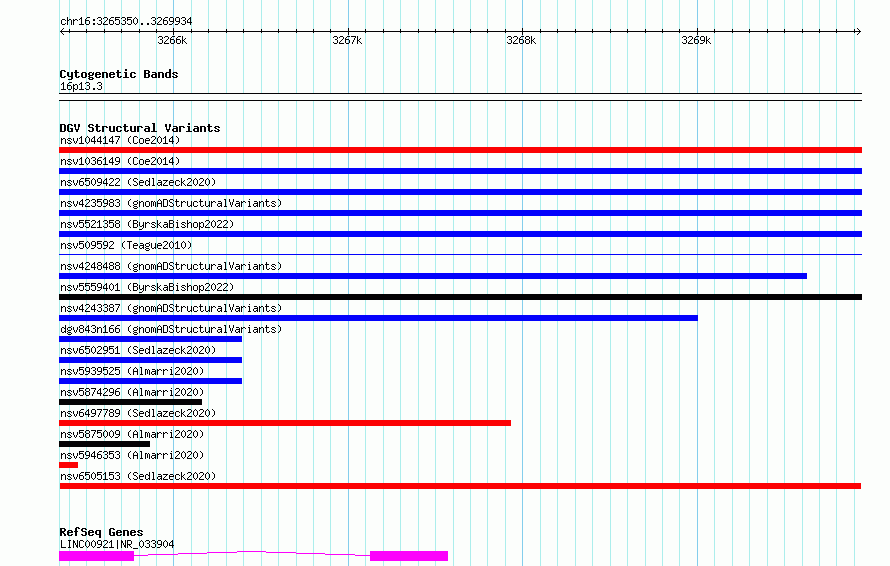Click the 3269k ruler mark

pos(696,40)
